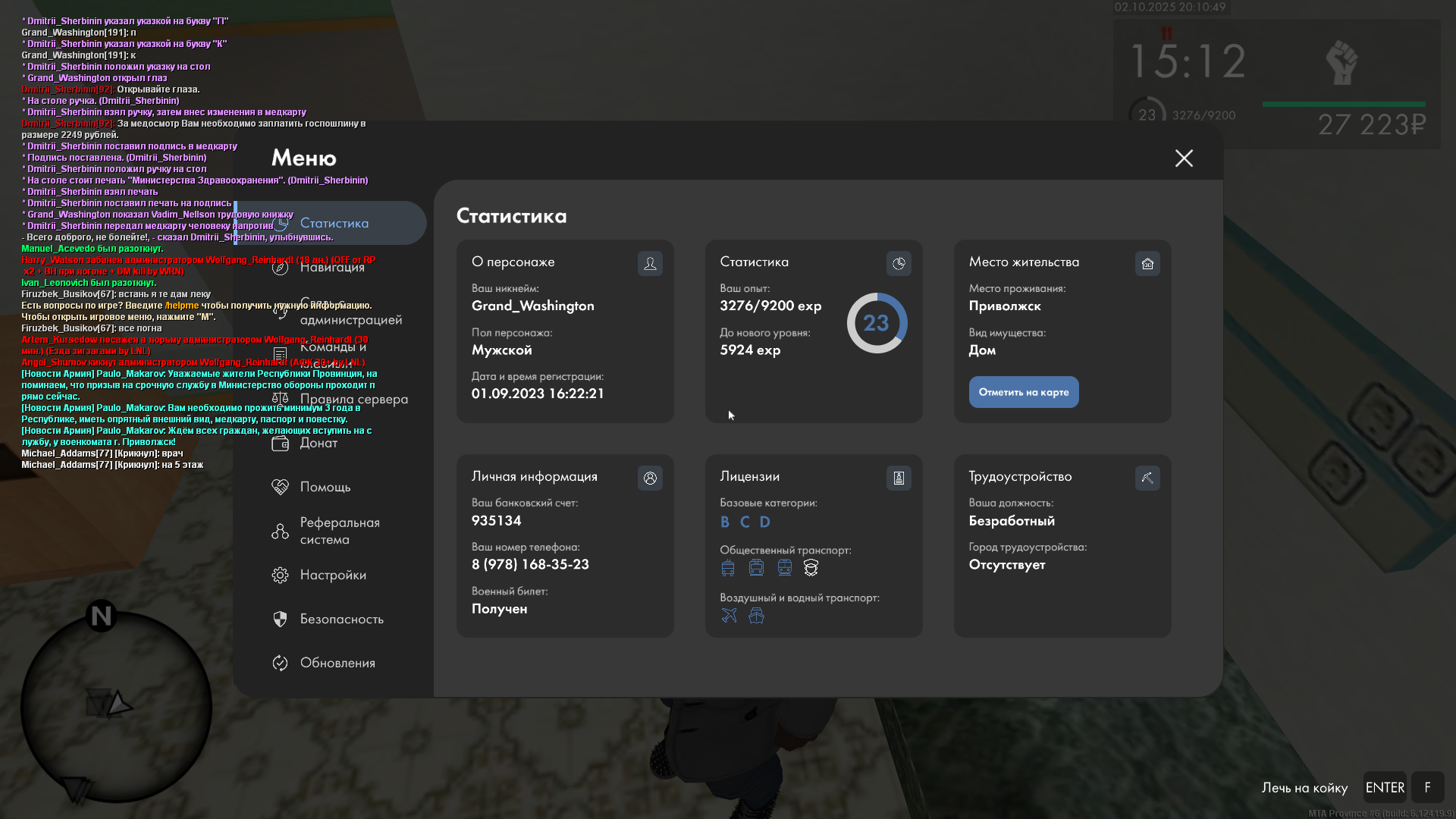Screen dimensions: 1456x819
Task: Click the first public transport bus icon
Action: (x=728, y=567)
